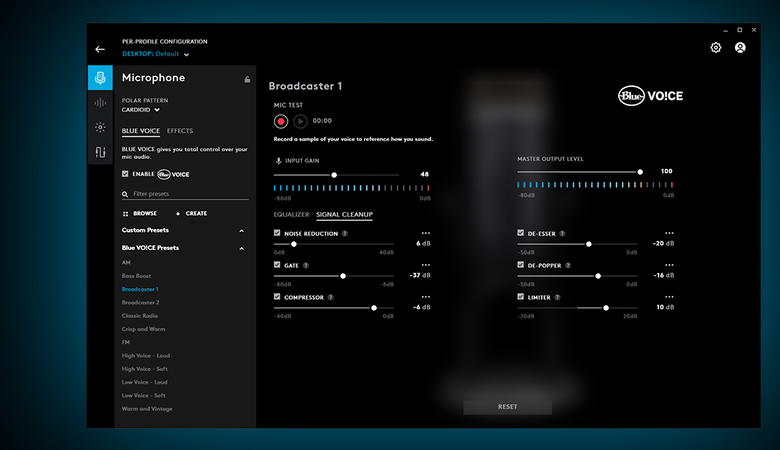Select the Warm and Vintage preset

(x=147, y=409)
